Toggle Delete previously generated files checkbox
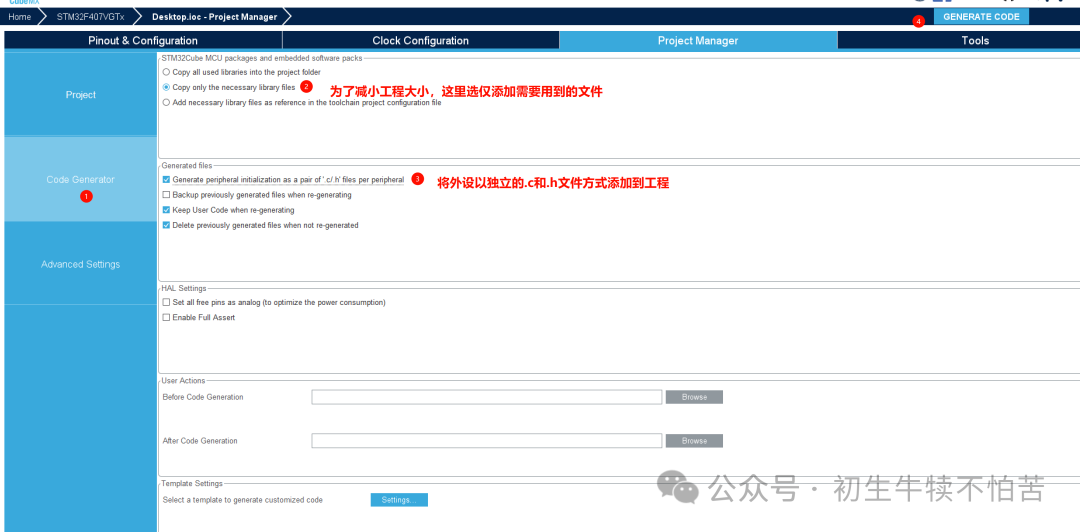1080x532 pixels. coord(166,225)
